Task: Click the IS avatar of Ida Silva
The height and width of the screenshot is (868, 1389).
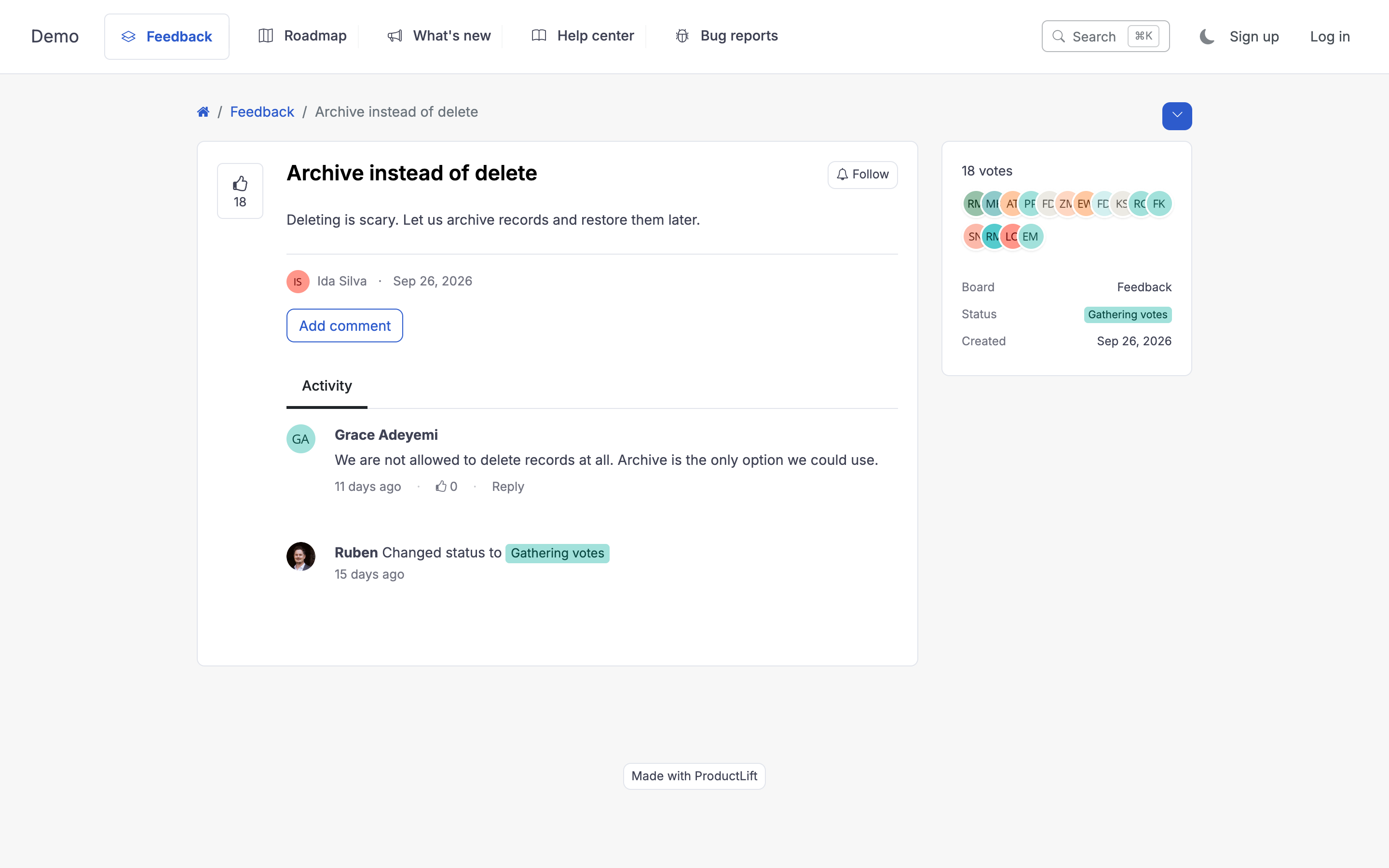Action: (x=298, y=281)
